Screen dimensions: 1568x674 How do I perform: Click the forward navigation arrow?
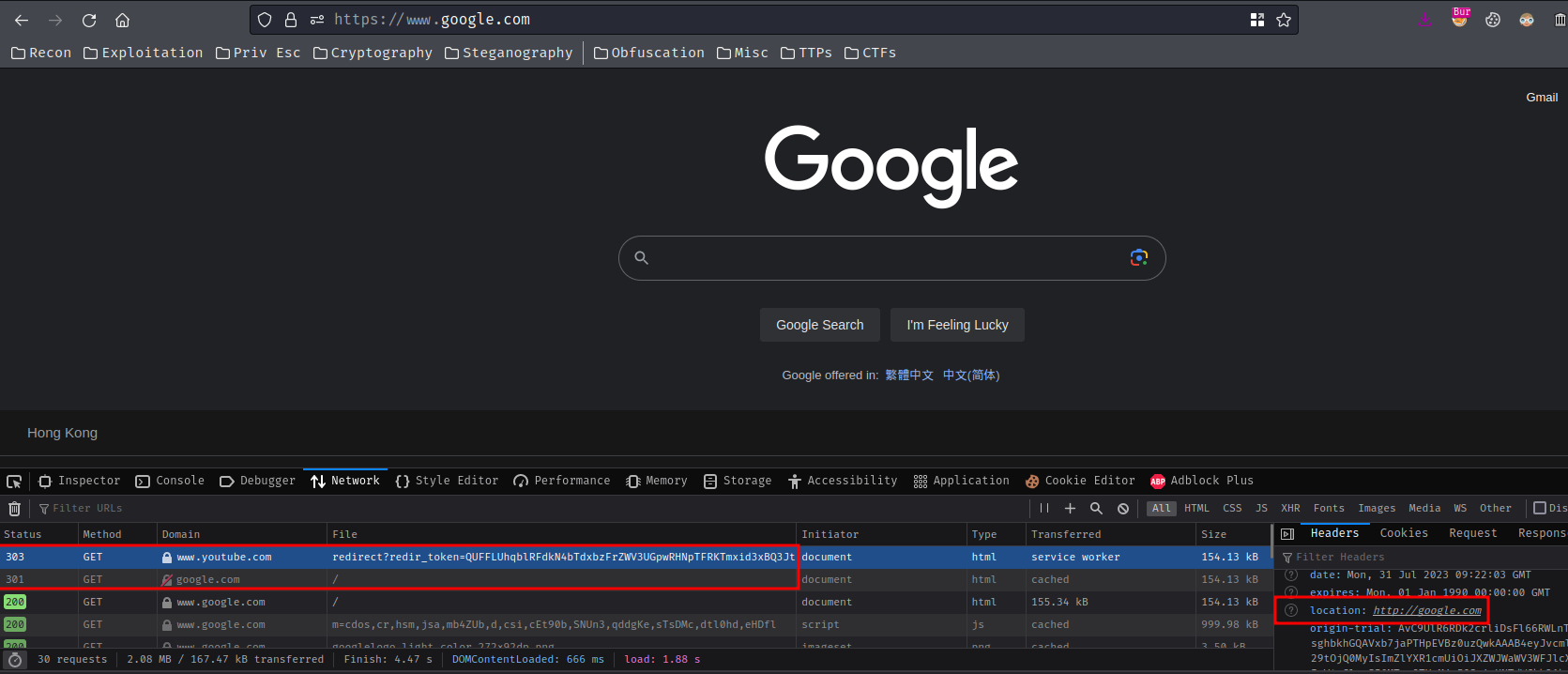tap(55, 20)
